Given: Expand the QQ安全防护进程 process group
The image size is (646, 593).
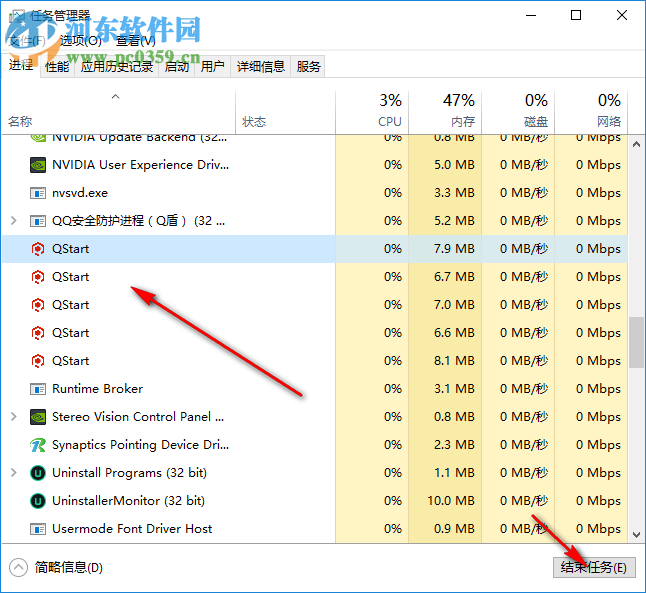Looking at the screenshot, I should pos(14,221).
